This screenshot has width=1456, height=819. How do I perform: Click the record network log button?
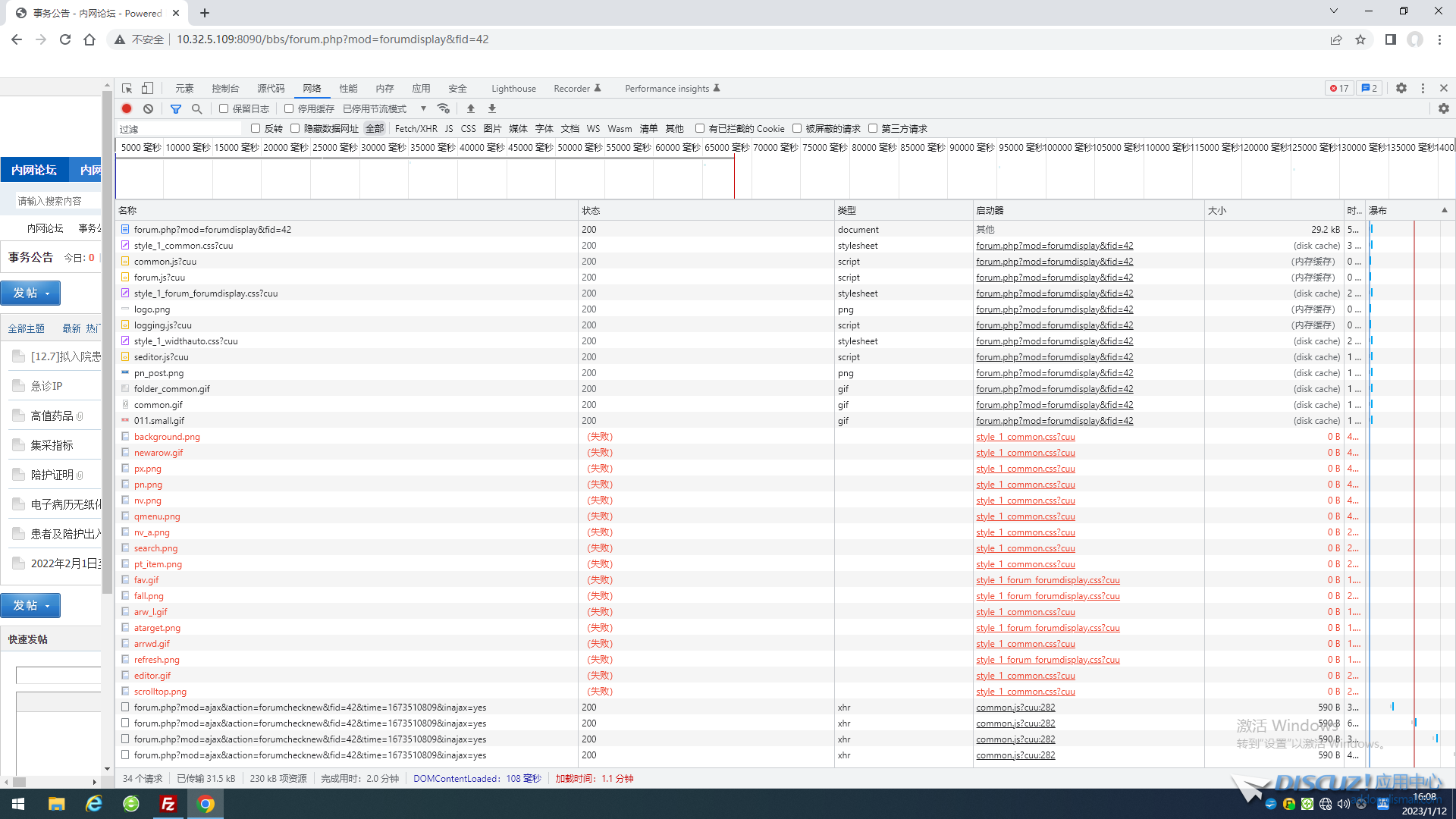(x=127, y=109)
